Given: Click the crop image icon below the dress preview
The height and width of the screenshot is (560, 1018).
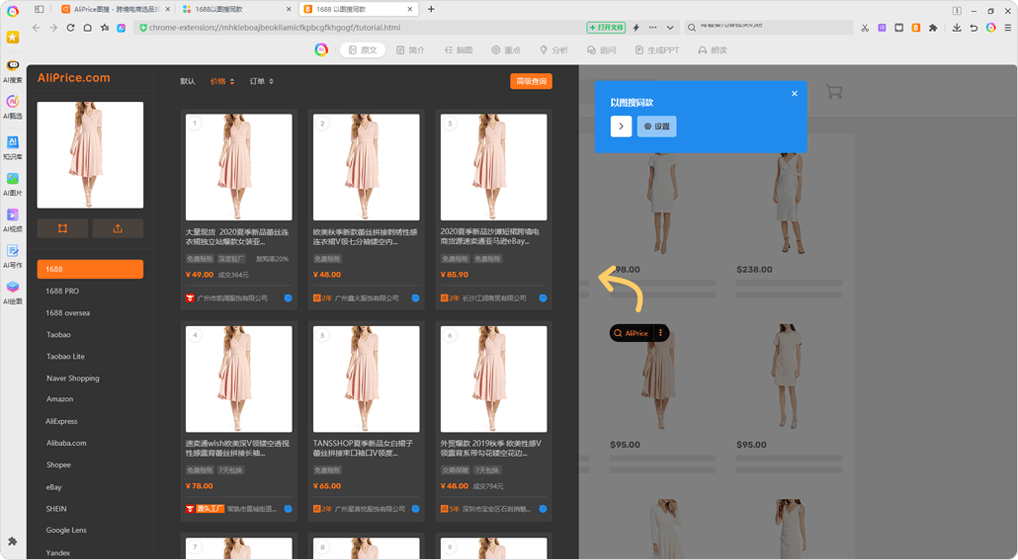Looking at the screenshot, I should (62, 228).
